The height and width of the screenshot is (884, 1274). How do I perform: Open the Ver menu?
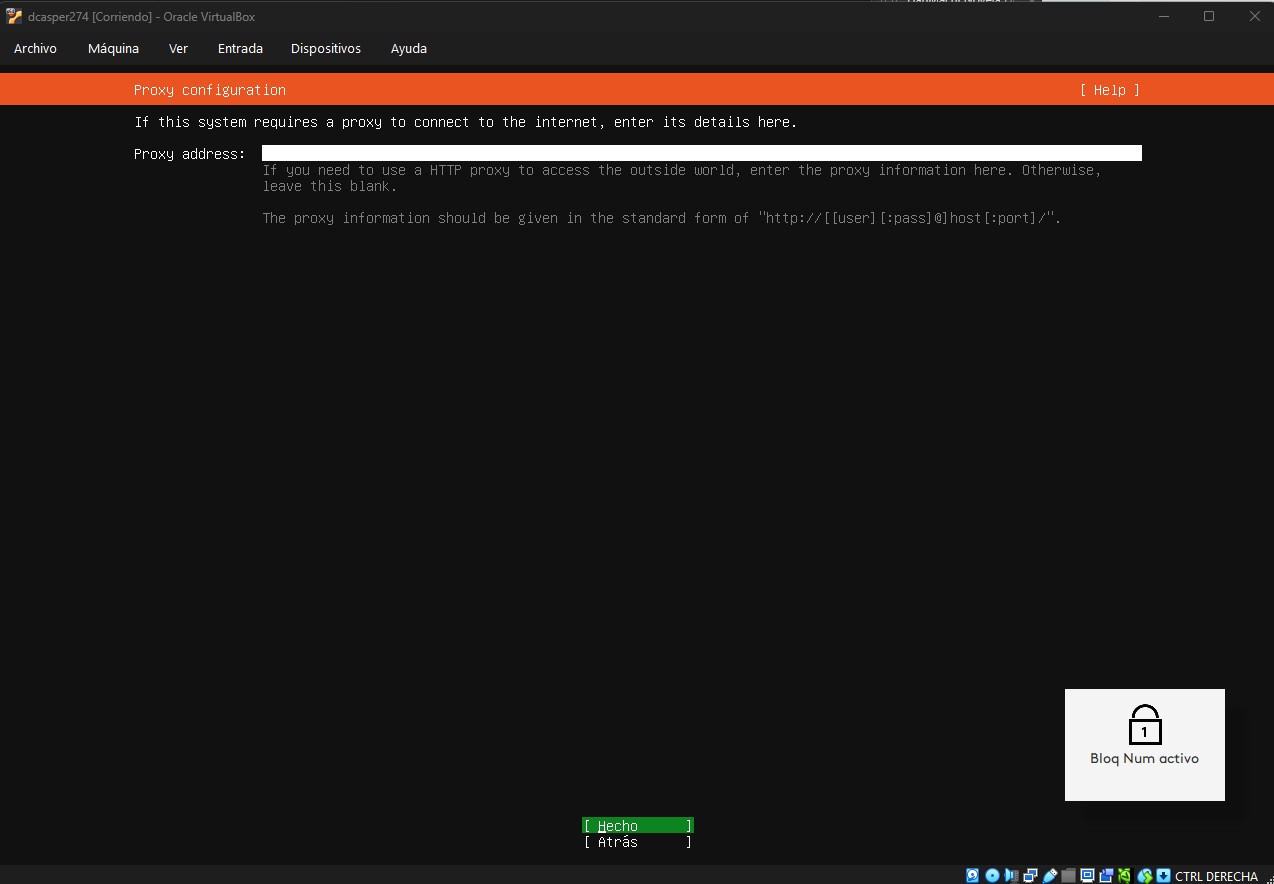(178, 48)
